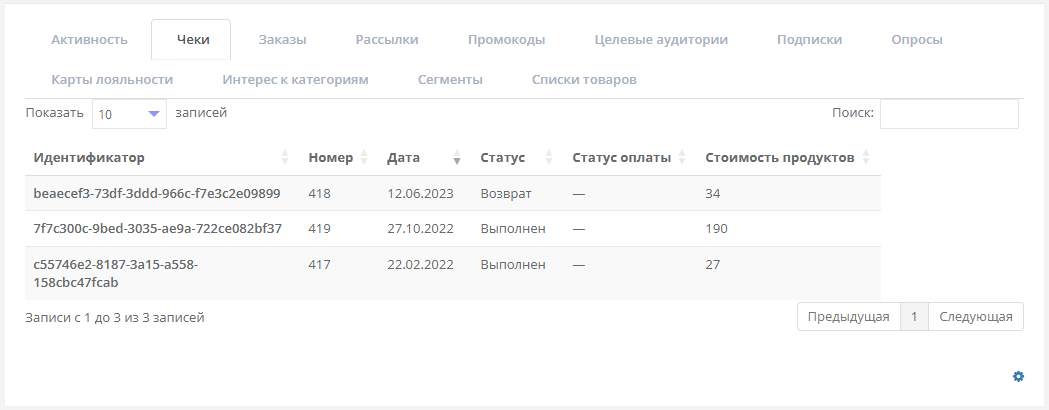The image size is (1049, 410).
Task: Focus the Поиск search field
Action: (x=949, y=114)
